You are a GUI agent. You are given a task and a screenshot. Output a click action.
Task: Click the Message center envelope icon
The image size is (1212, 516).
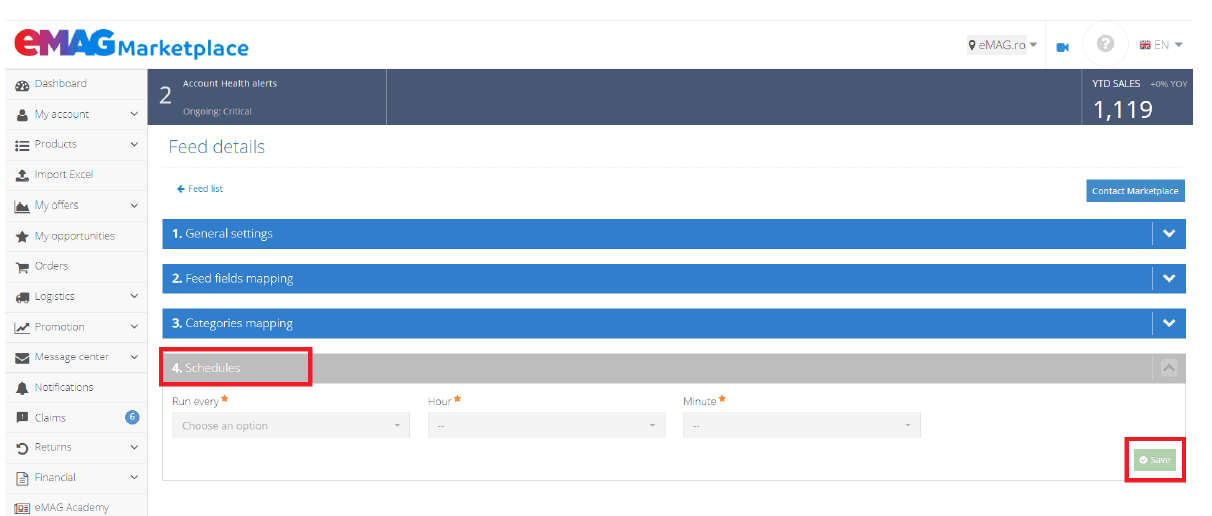pyautogui.click(x=22, y=358)
